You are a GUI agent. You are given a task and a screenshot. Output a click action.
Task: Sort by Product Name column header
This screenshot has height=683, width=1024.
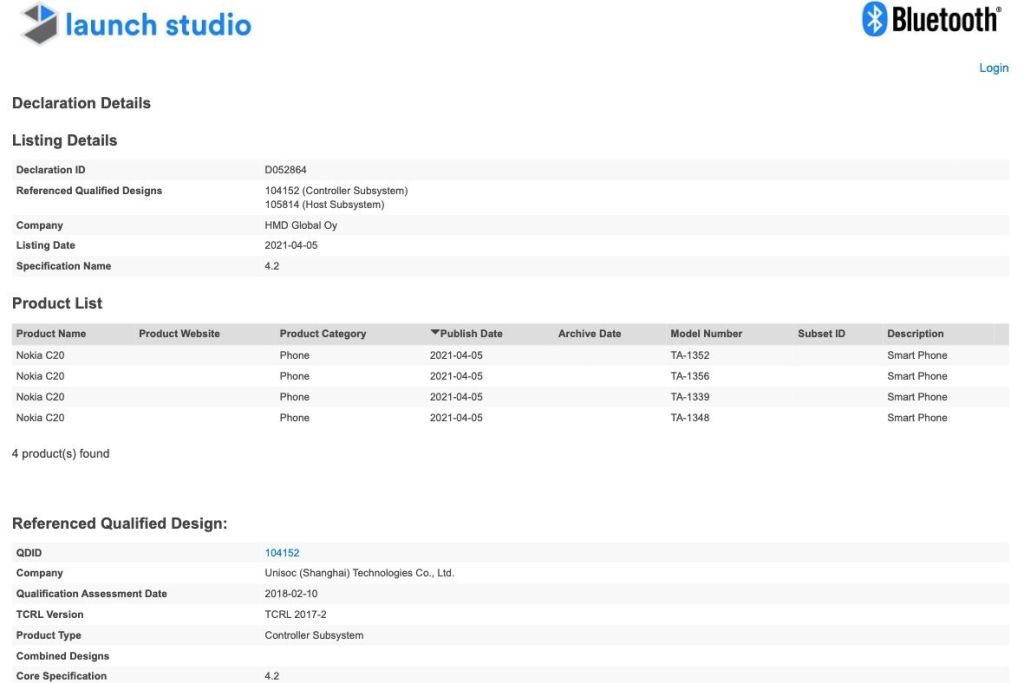51,334
